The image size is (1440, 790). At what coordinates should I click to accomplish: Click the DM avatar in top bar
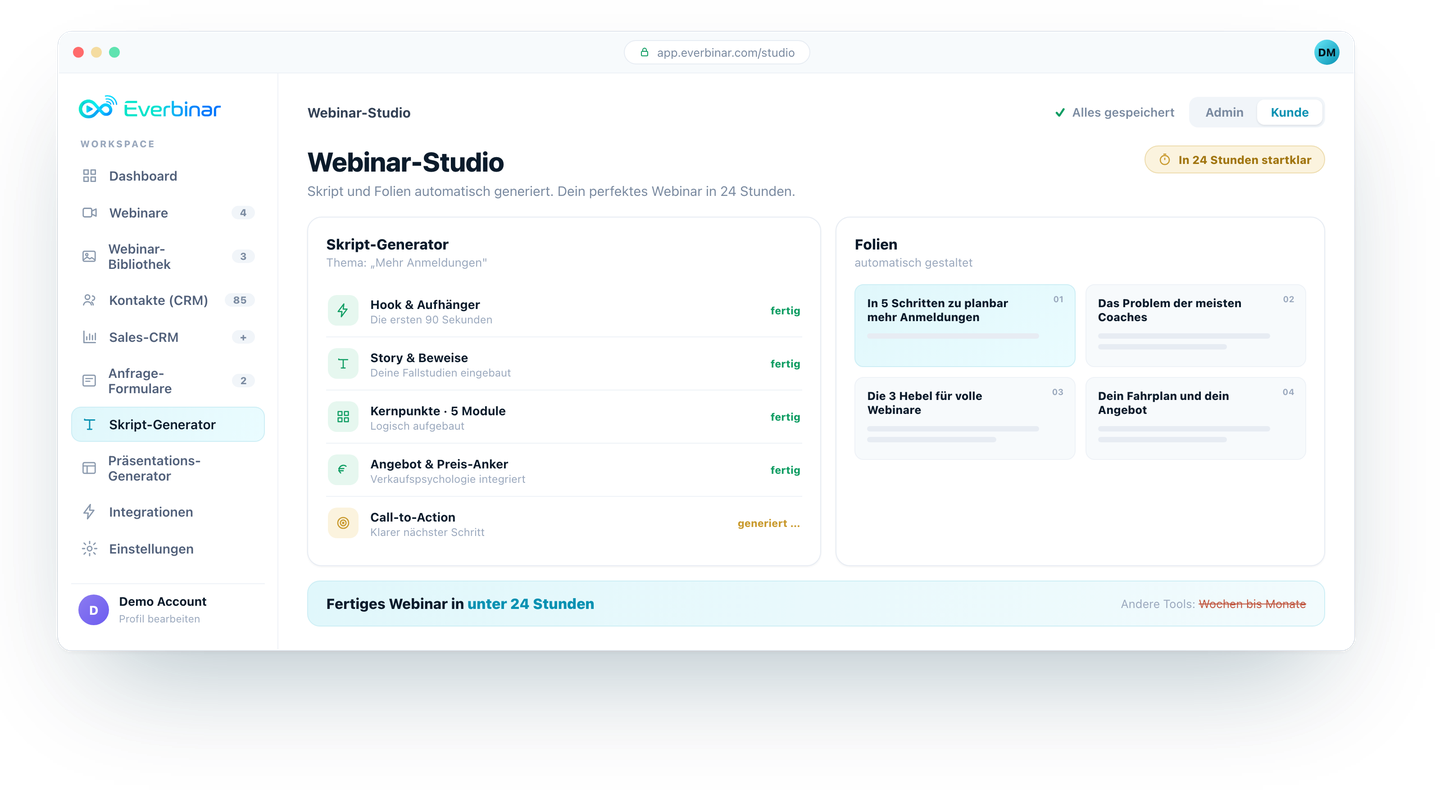point(1327,52)
